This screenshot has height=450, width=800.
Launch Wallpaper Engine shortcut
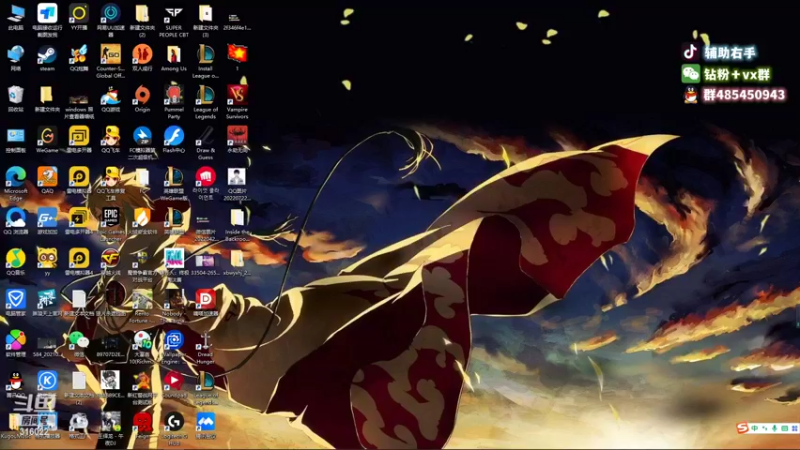coord(173,347)
